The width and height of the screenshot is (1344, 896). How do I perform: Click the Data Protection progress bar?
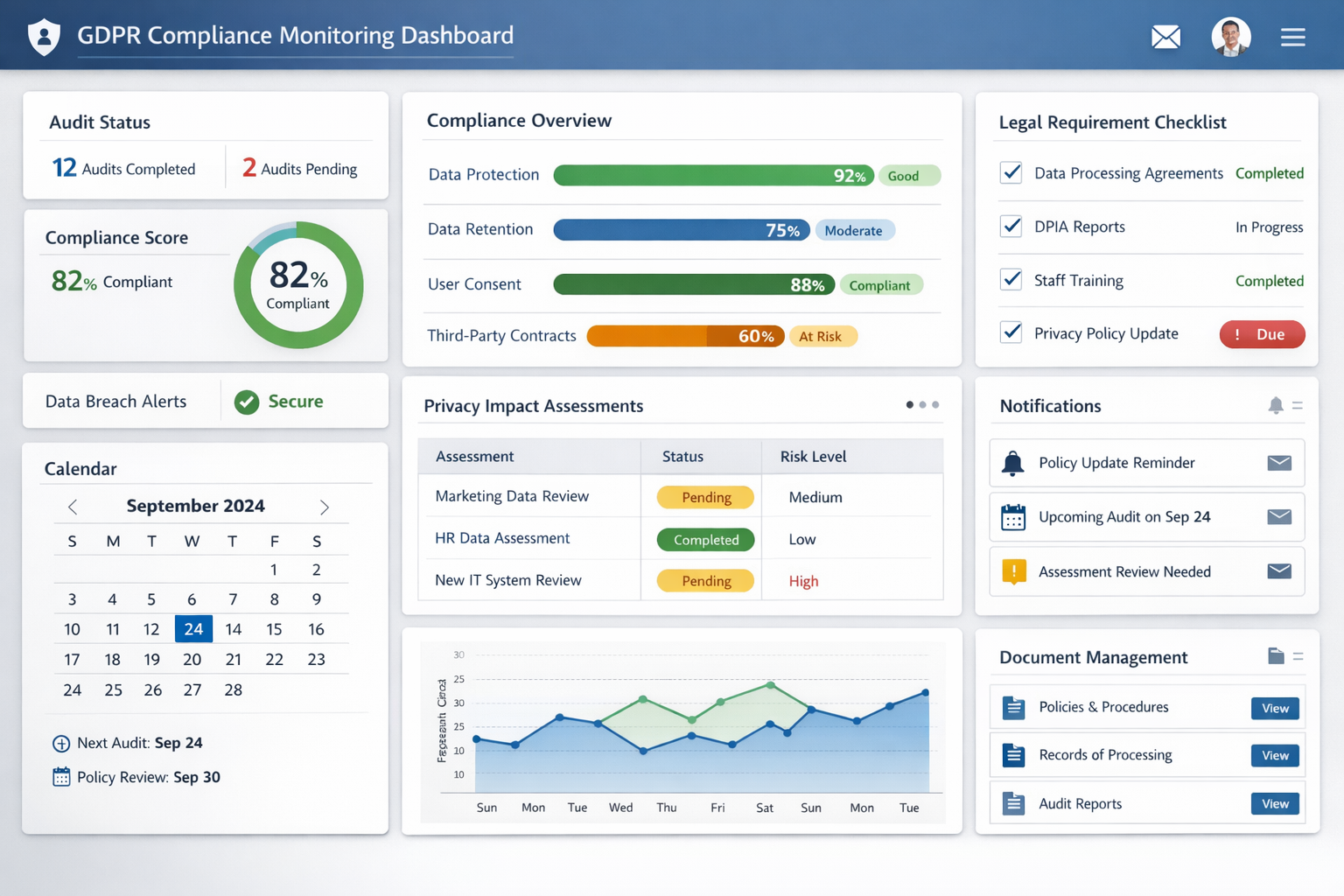[x=713, y=175]
